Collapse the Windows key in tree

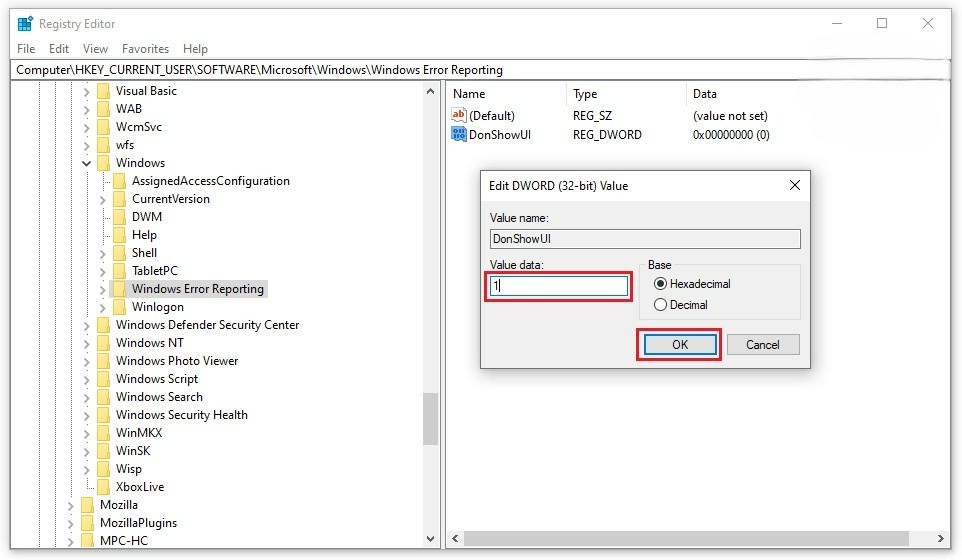[87, 163]
